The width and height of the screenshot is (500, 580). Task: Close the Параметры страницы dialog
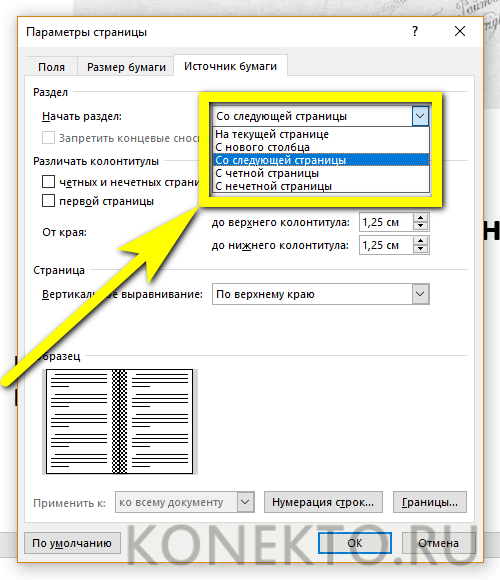(460, 31)
